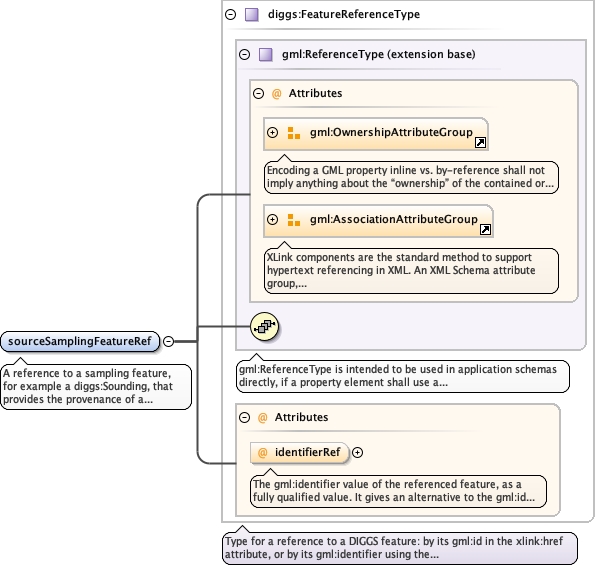Click the @ icon in identifierRef

[263, 452]
